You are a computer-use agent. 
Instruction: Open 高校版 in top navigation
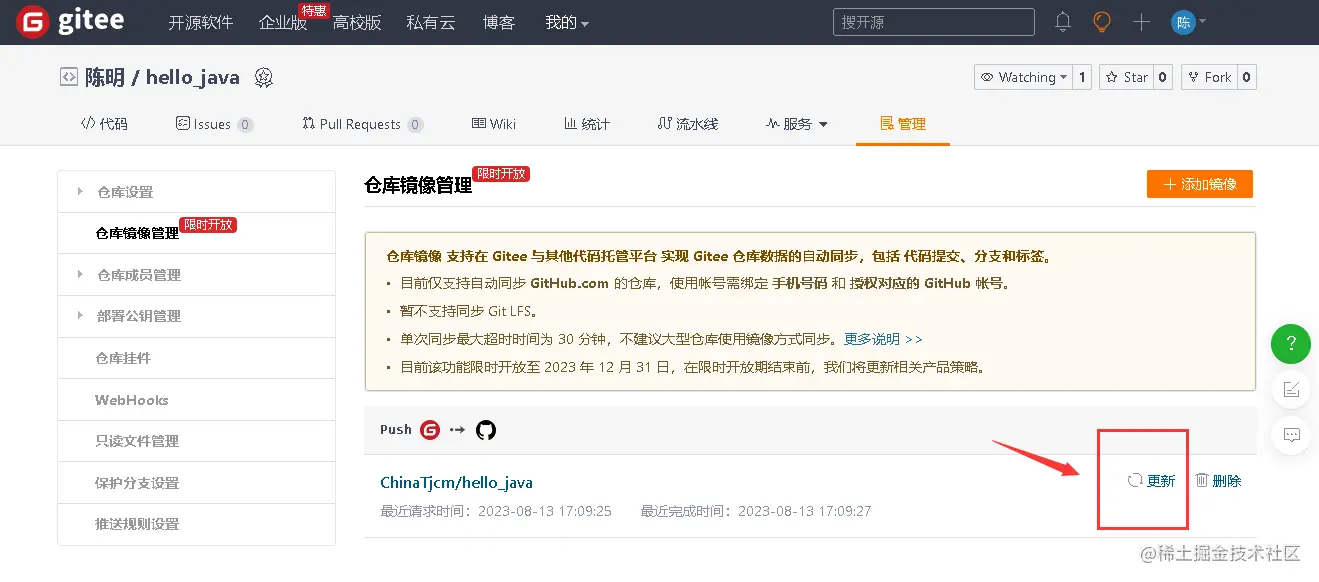tap(357, 22)
